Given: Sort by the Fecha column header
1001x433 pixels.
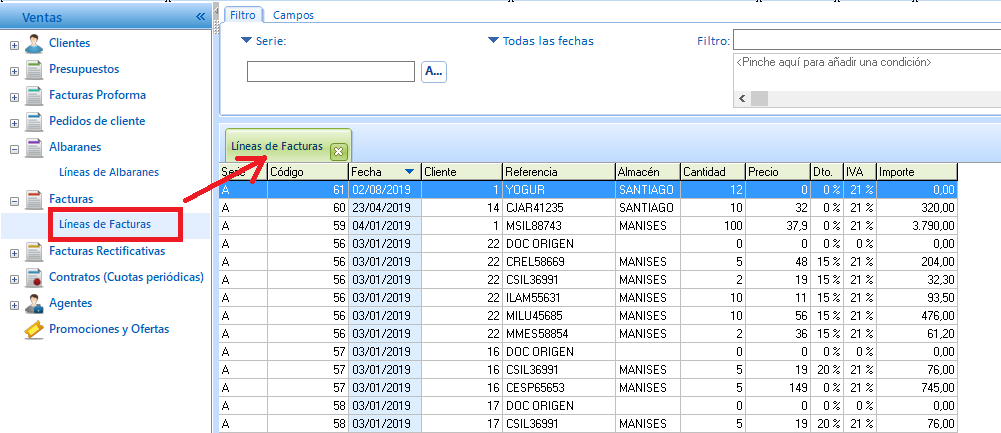Looking at the screenshot, I should point(374,172).
